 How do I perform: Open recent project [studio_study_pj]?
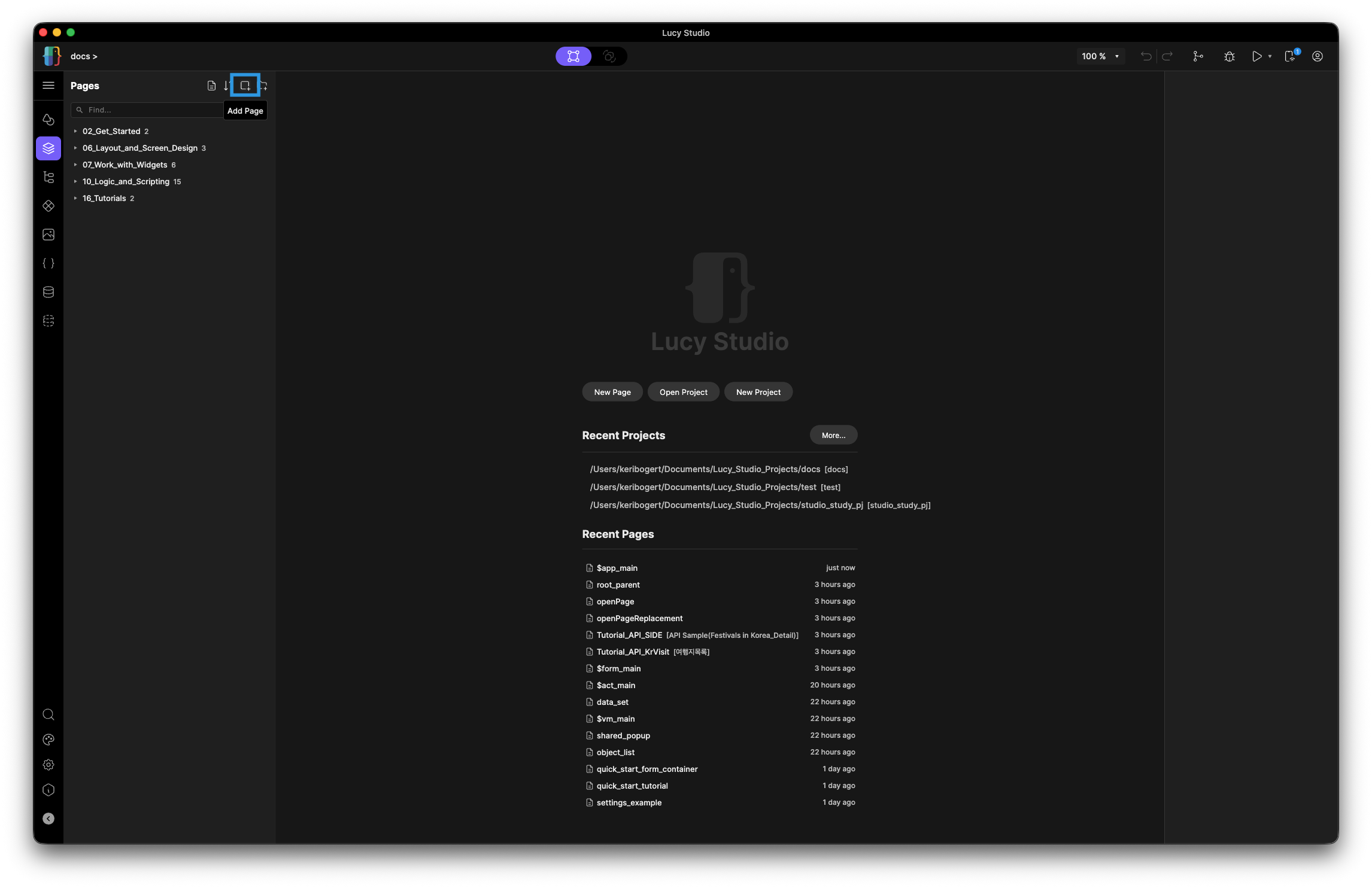pyautogui.click(x=760, y=505)
